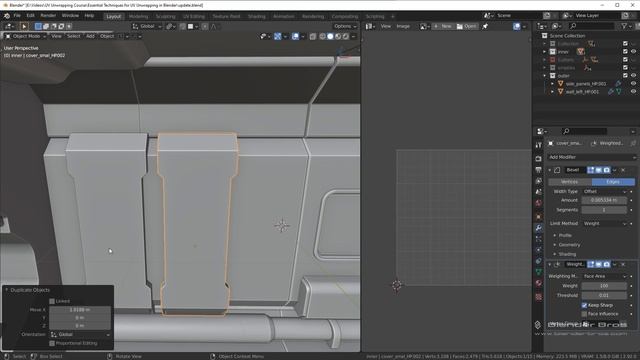Open the Render menu

point(48,16)
